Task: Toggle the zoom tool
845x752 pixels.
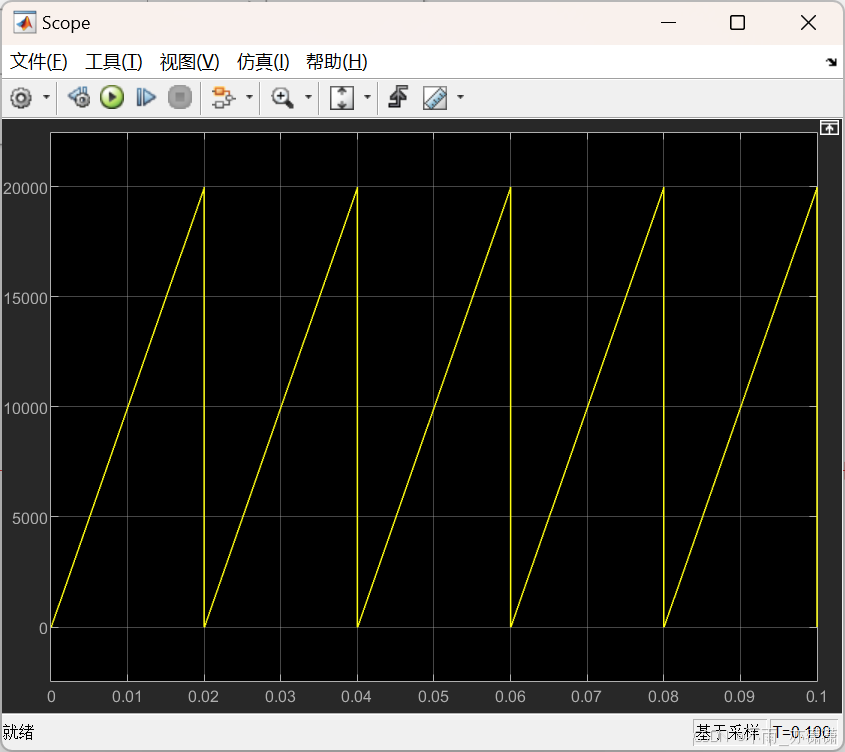Action: (281, 98)
